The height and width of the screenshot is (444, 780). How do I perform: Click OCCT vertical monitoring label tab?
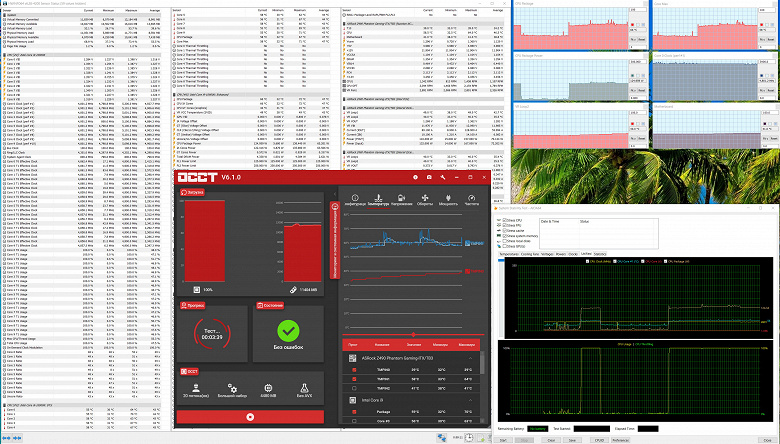tap(335, 240)
